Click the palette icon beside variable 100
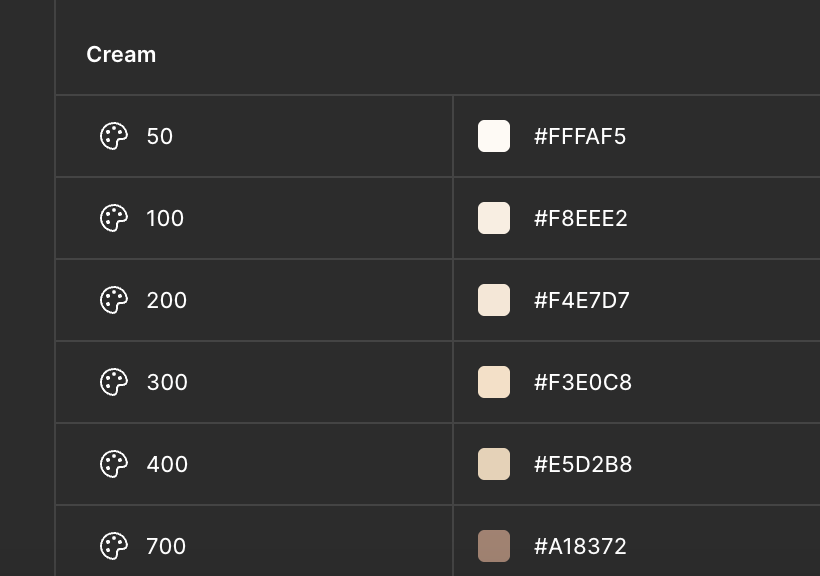820x576 pixels. pyautogui.click(x=114, y=218)
